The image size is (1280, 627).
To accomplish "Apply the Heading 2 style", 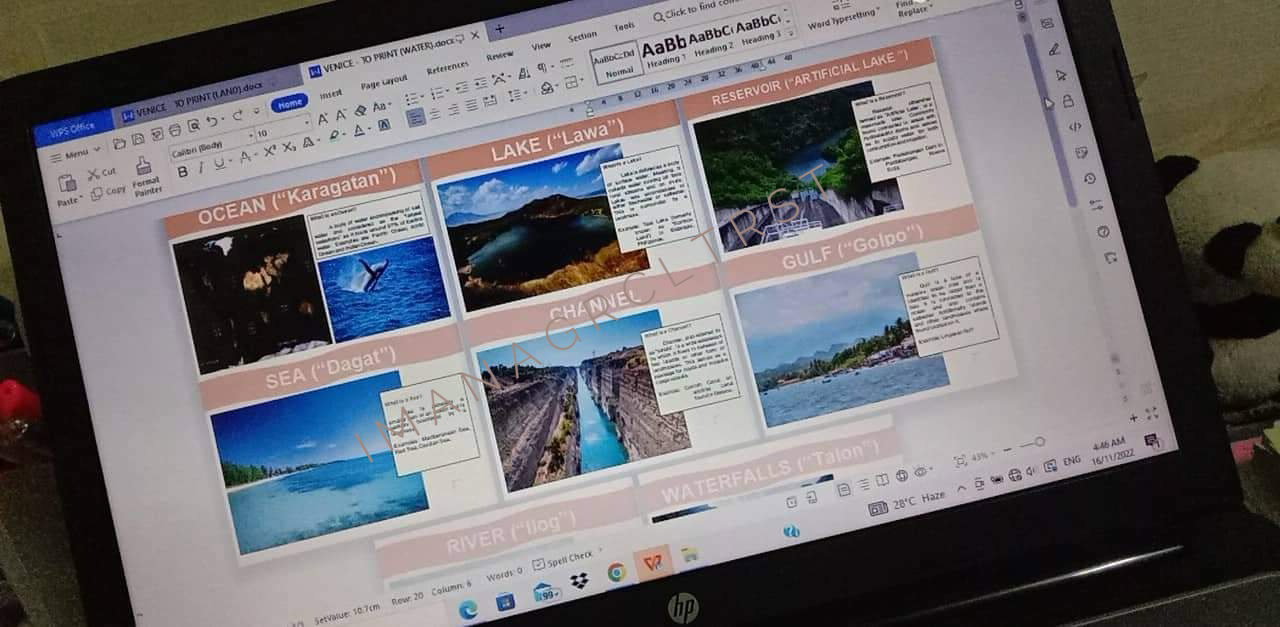I will [711, 40].
